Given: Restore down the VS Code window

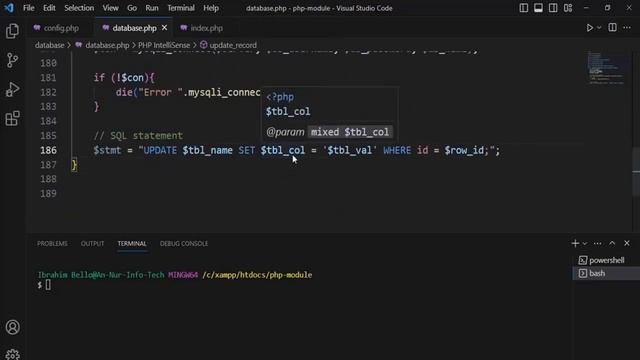Looking at the screenshot, I should coord(607,8).
